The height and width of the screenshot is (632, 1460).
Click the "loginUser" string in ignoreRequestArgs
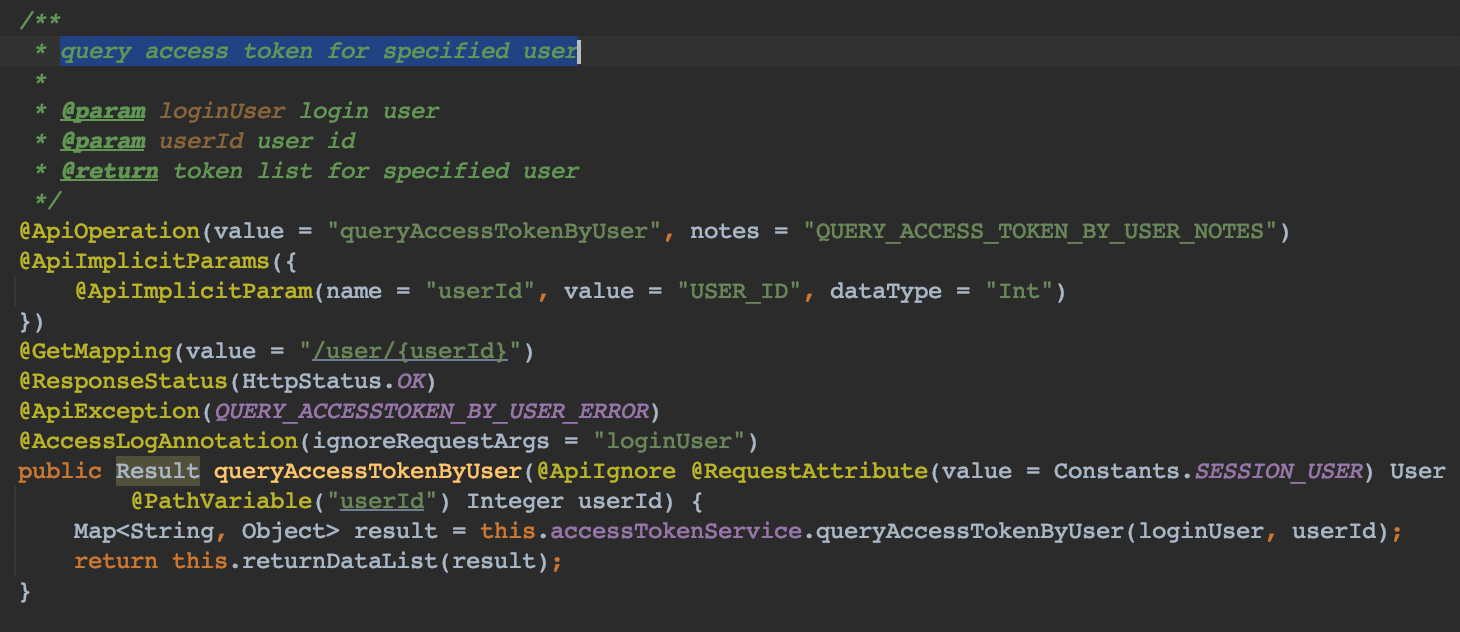[x=669, y=441]
